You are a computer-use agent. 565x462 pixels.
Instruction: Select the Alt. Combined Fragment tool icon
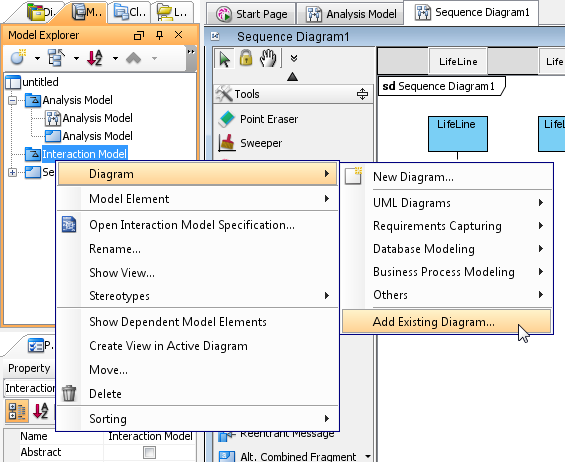click(227, 456)
